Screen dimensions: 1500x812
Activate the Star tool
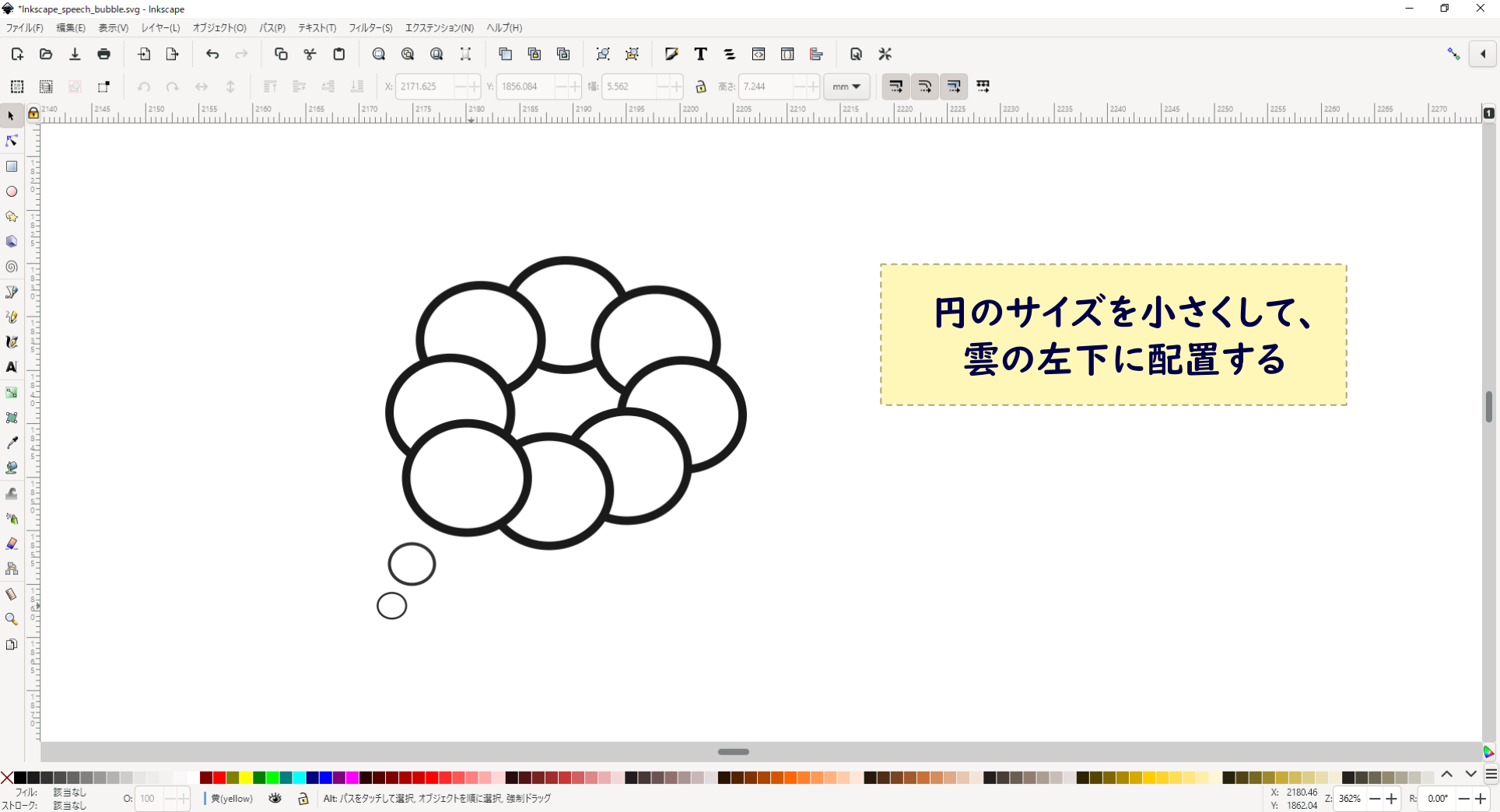click(x=11, y=216)
